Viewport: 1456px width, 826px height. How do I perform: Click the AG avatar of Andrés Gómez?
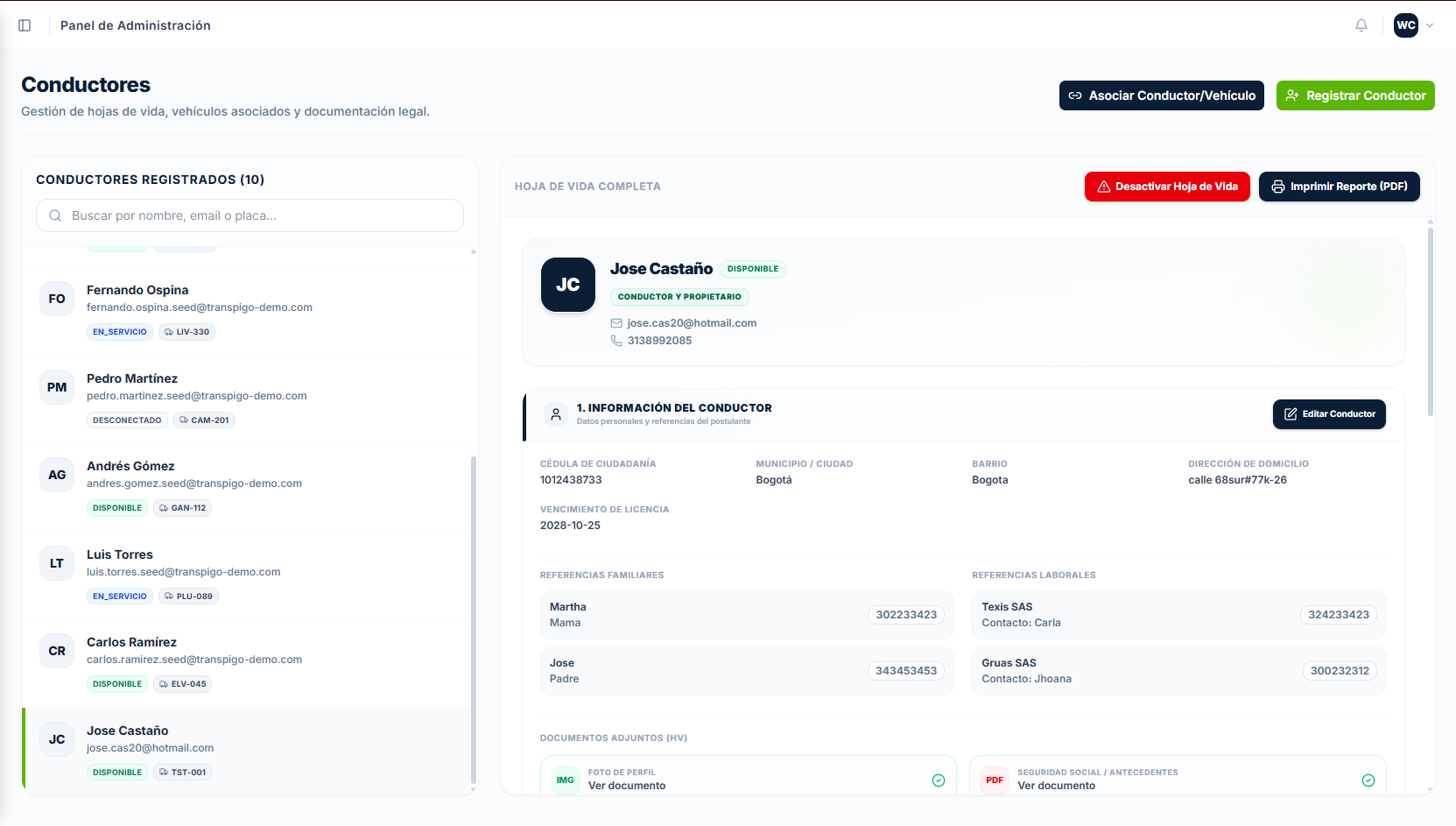click(57, 475)
